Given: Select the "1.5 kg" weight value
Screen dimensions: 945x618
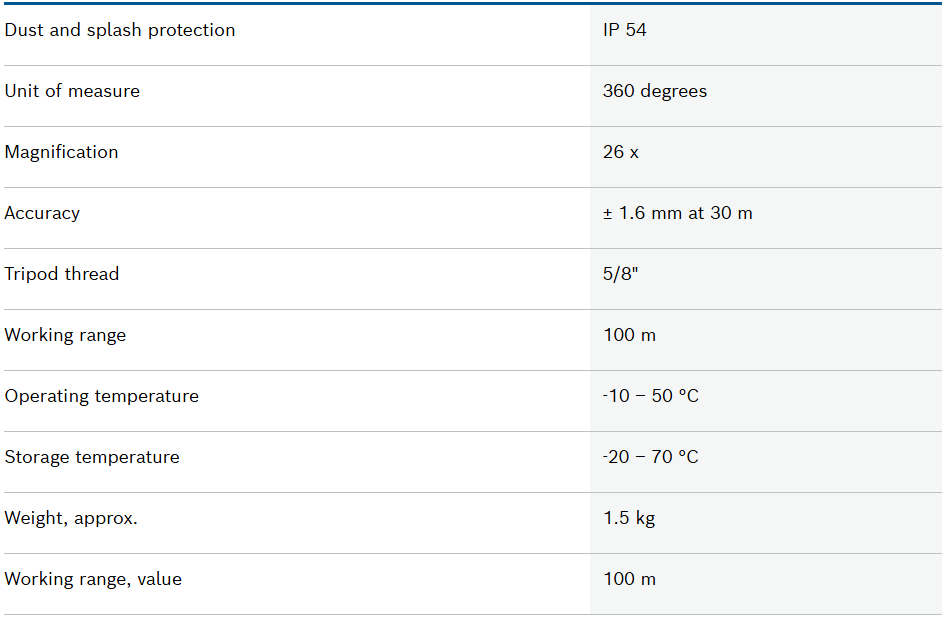Looking at the screenshot, I should click(x=630, y=518).
